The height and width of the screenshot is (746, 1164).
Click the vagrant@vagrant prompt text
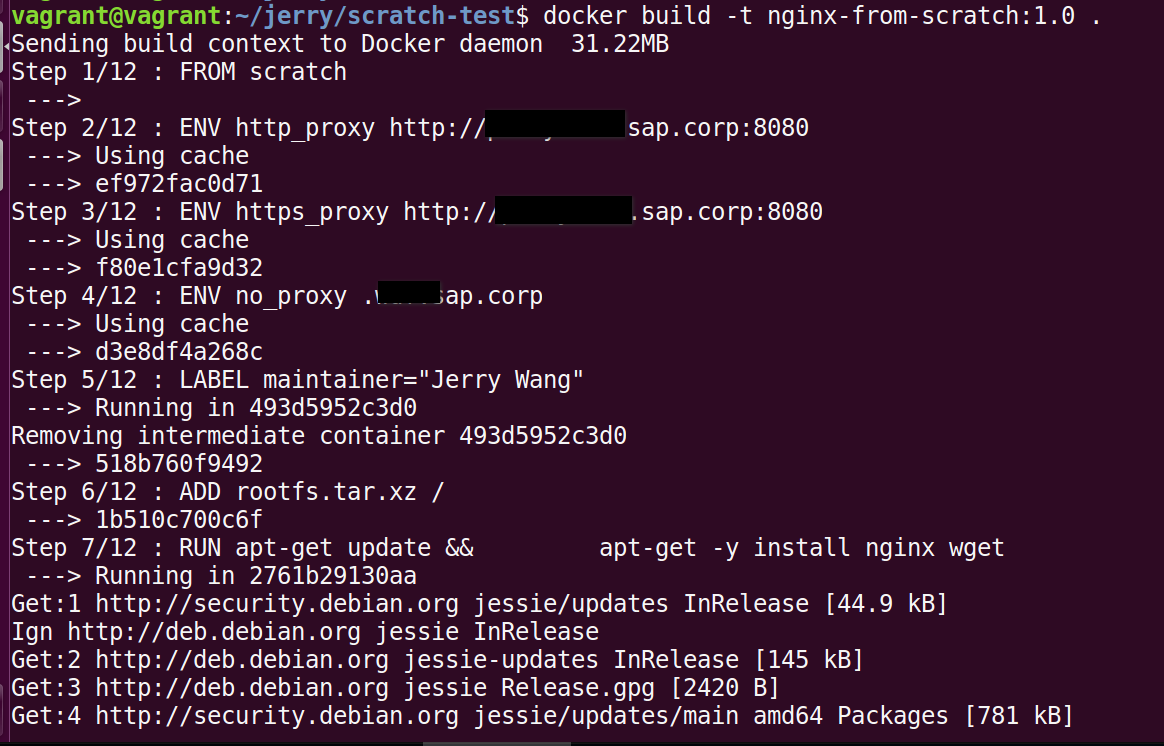(x=108, y=16)
